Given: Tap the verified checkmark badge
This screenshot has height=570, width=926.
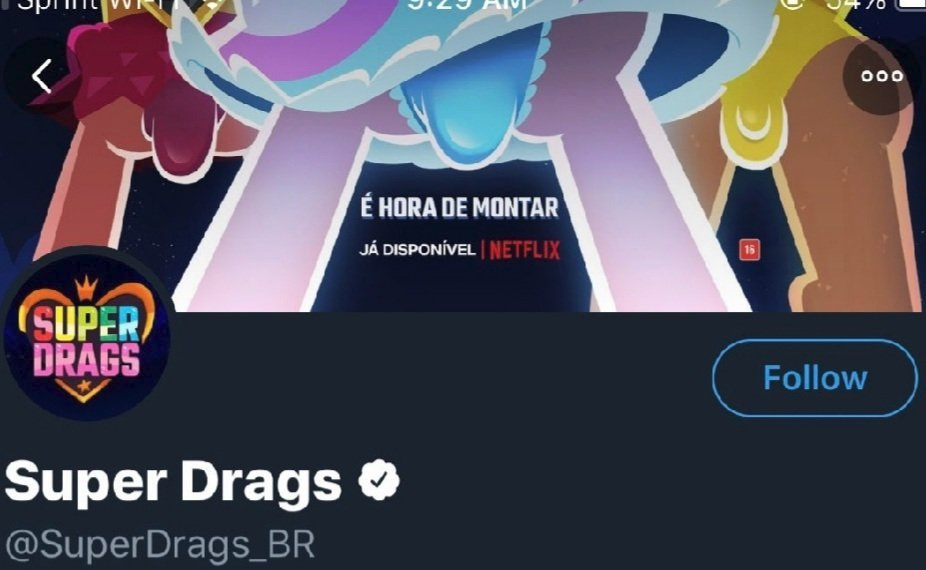Looking at the screenshot, I should click(x=379, y=480).
